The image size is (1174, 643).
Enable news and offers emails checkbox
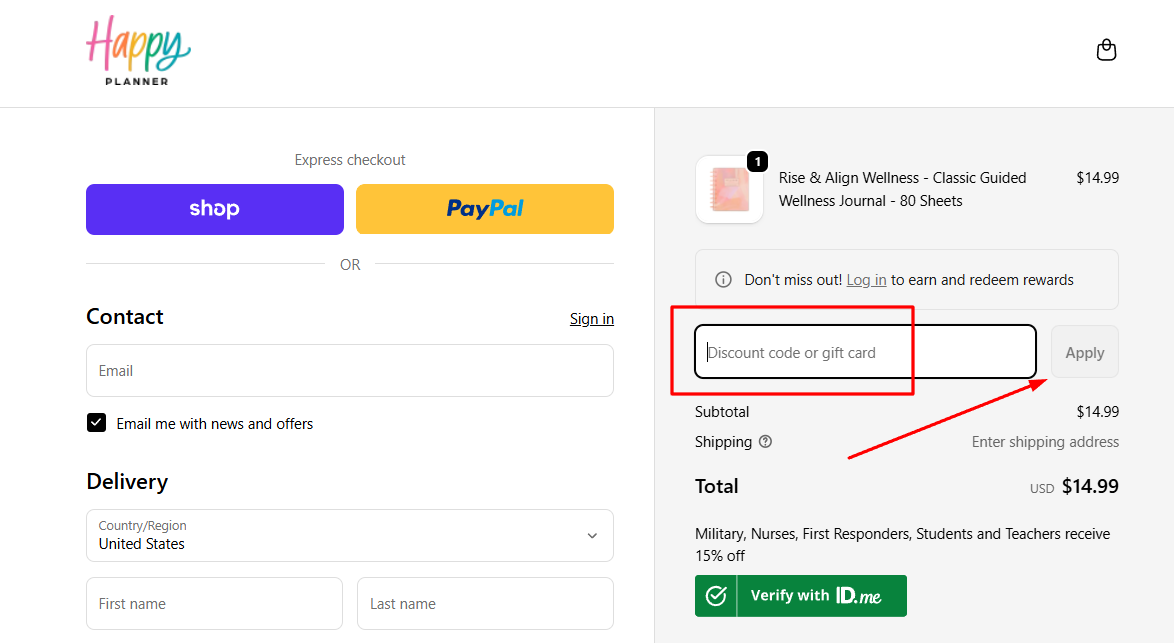click(x=96, y=422)
